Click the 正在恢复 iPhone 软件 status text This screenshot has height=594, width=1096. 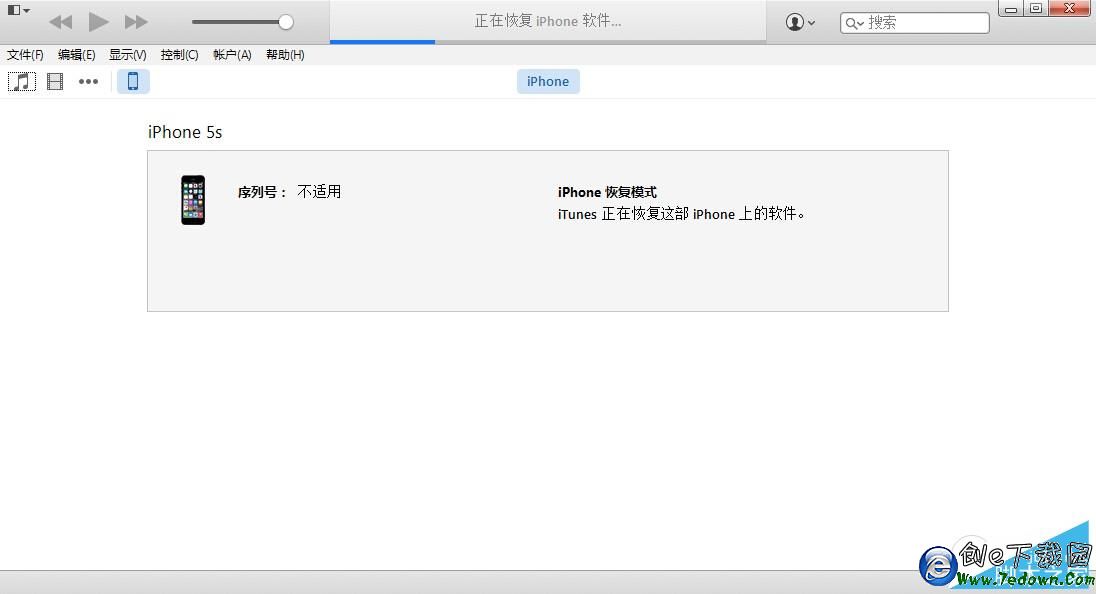(548, 21)
